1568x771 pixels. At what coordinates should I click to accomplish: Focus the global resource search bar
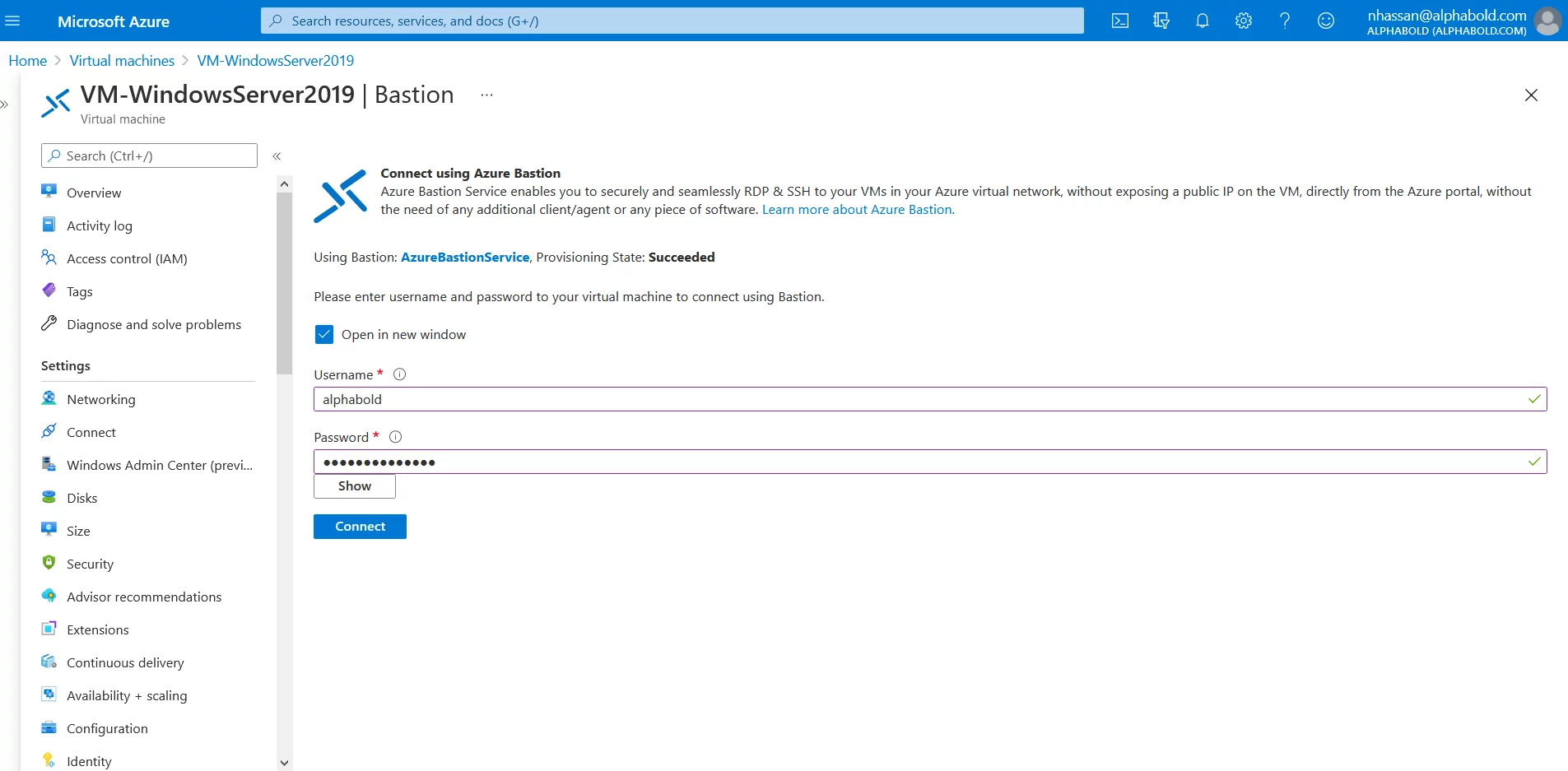click(x=672, y=21)
